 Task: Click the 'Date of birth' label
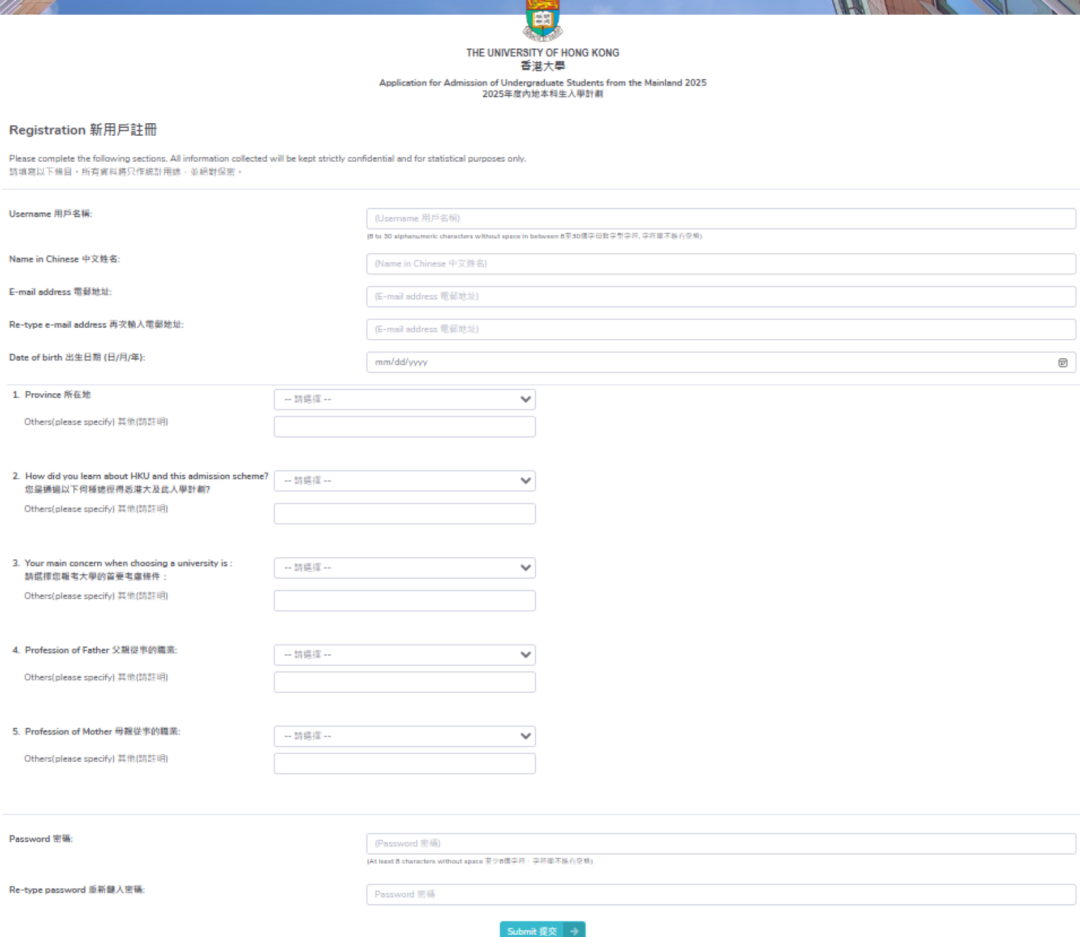77,358
